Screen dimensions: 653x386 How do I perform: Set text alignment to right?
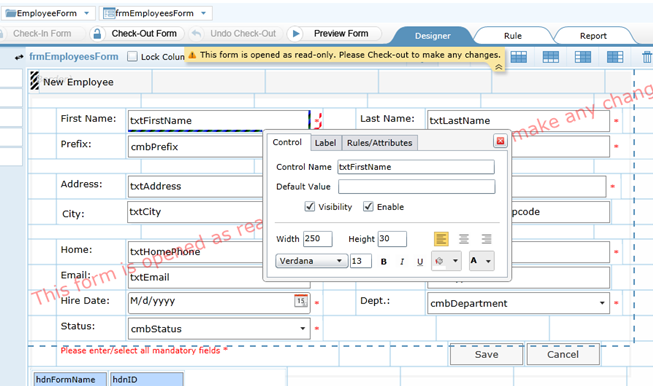pyautogui.click(x=486, y=239)
